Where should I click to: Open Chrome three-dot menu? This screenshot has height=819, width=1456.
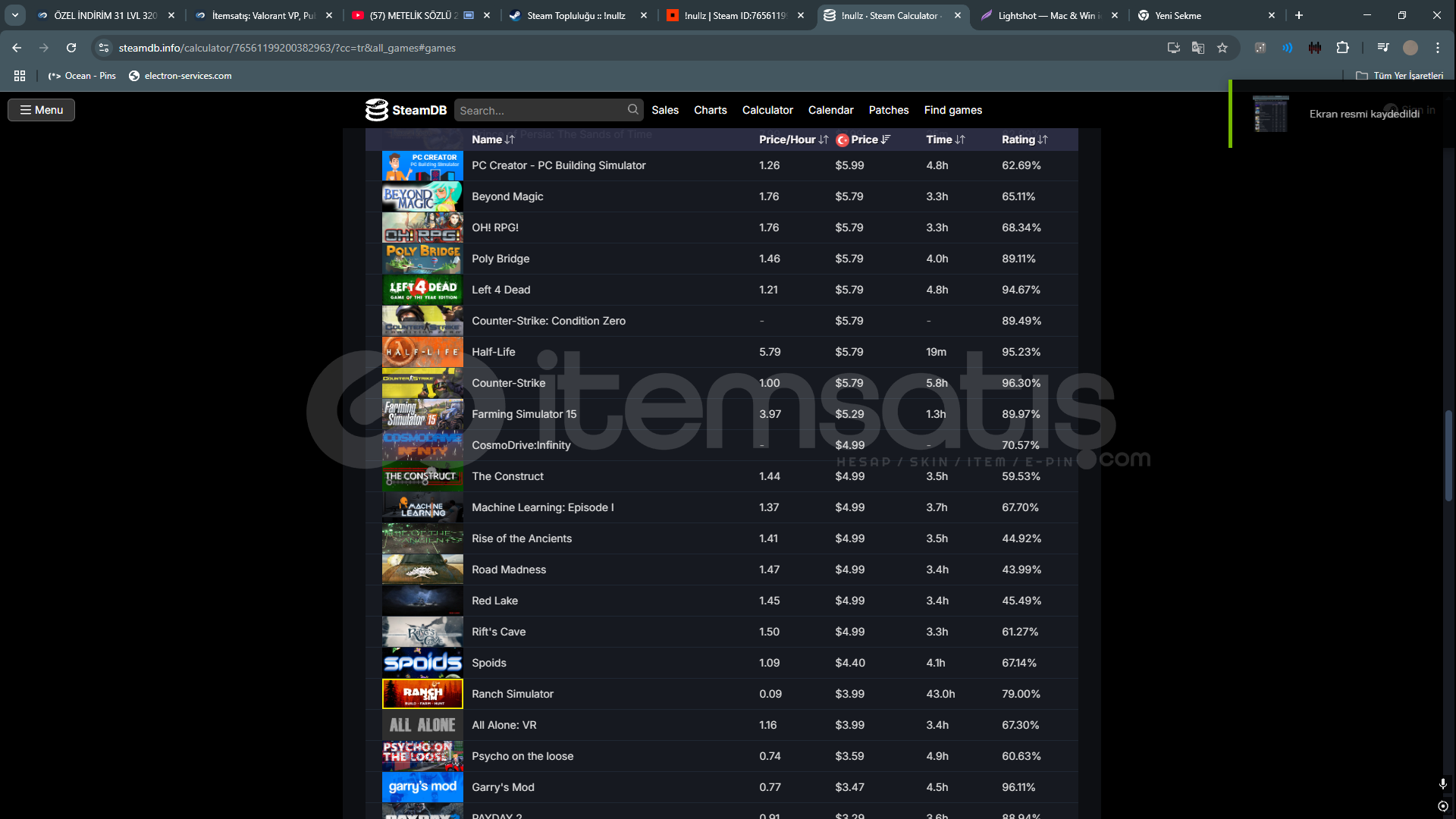tap(1437, 48)
